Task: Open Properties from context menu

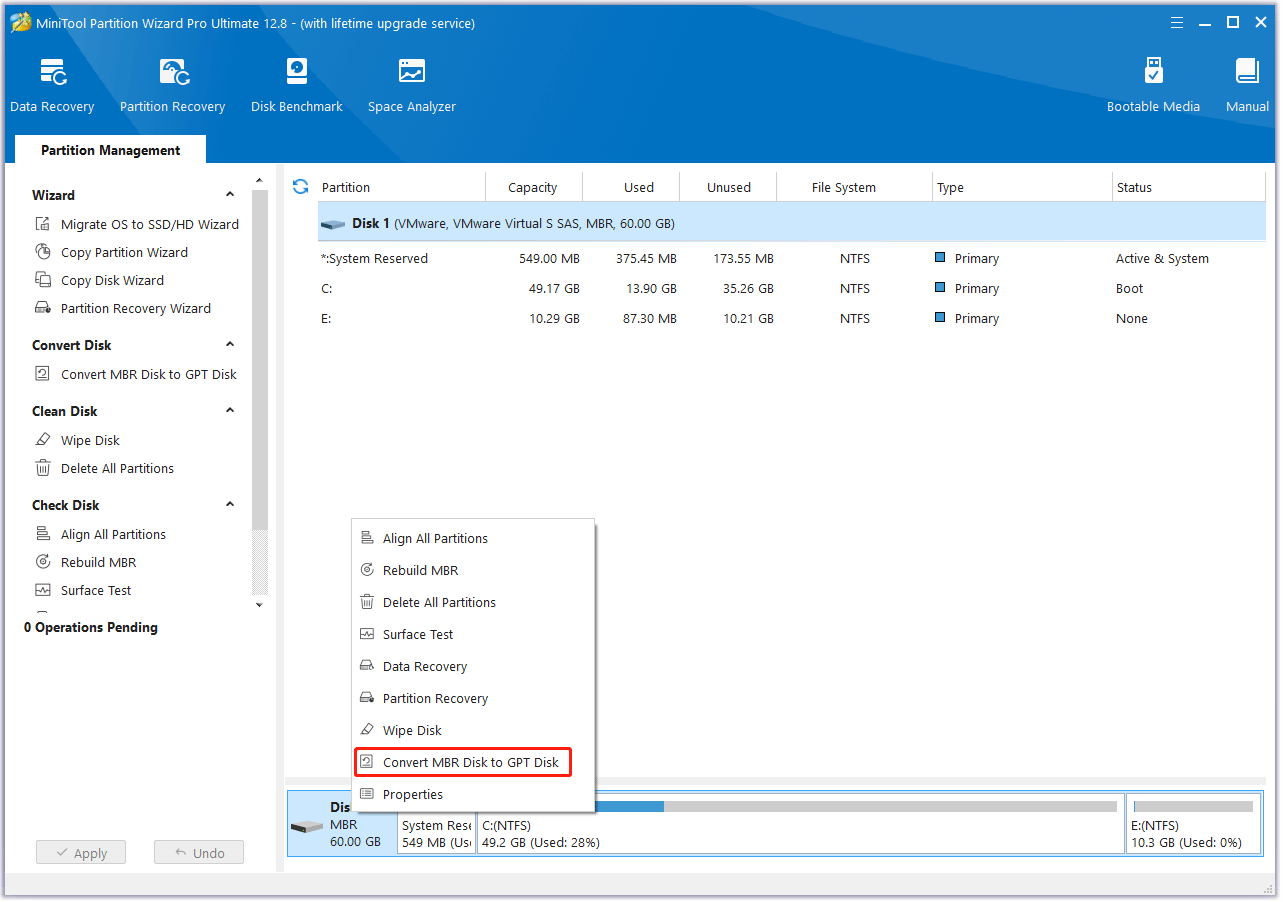Action: [474, 794]
